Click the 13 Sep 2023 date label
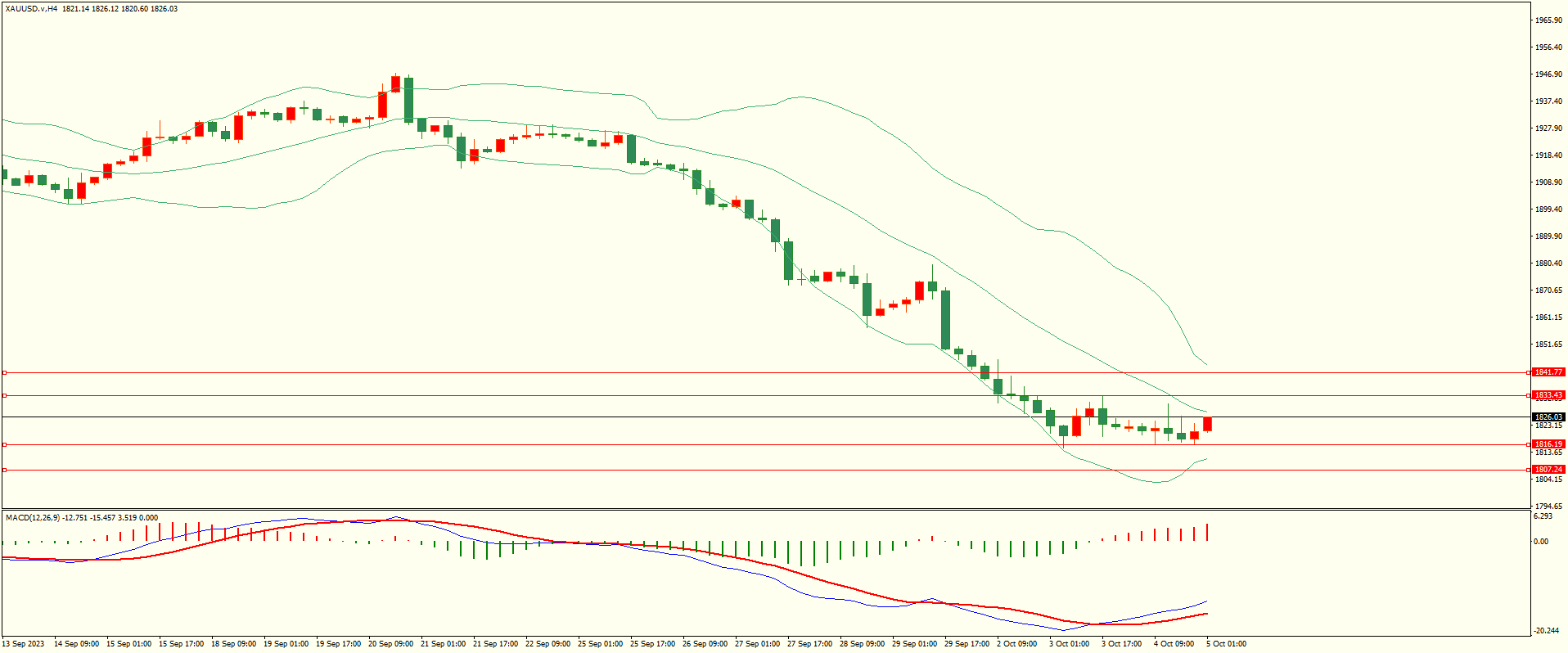 click(24, 644)
